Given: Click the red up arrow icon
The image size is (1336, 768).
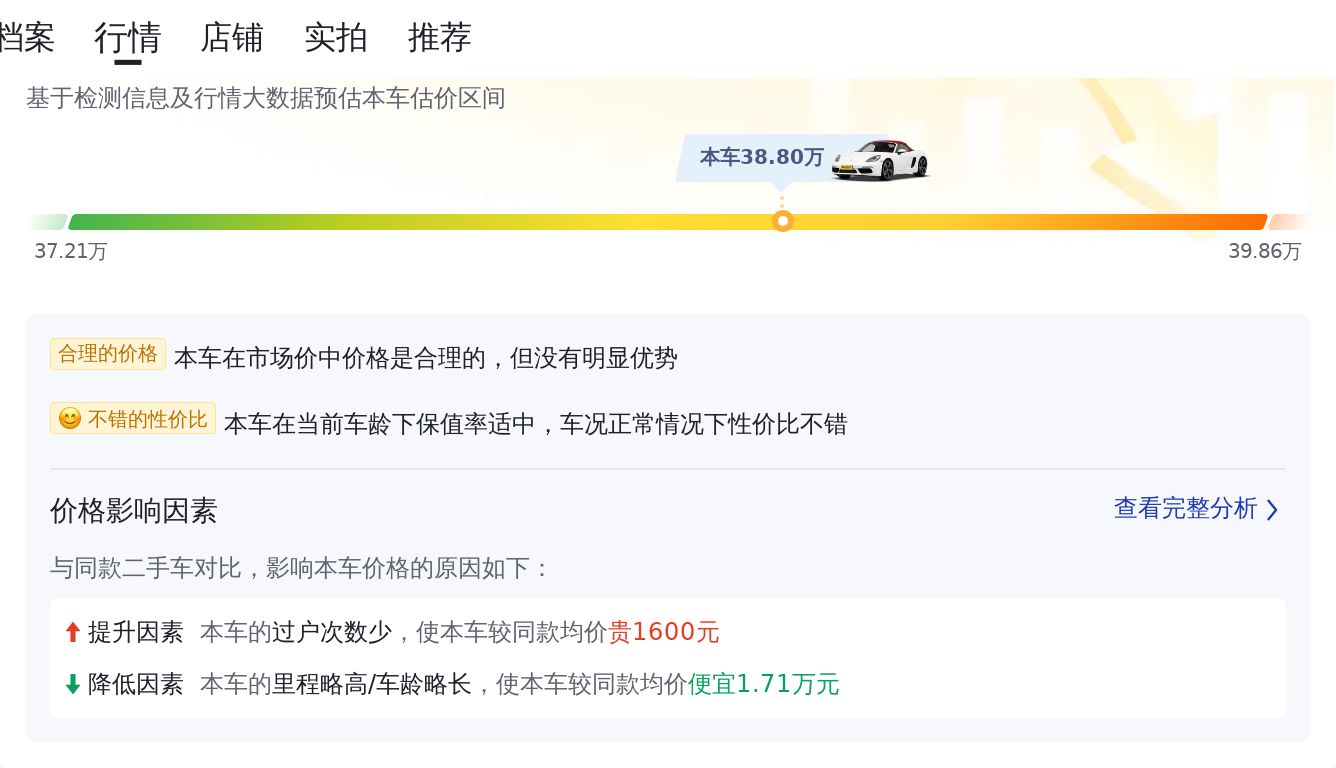Looking at the screenshot, I should tap(72, 632).
